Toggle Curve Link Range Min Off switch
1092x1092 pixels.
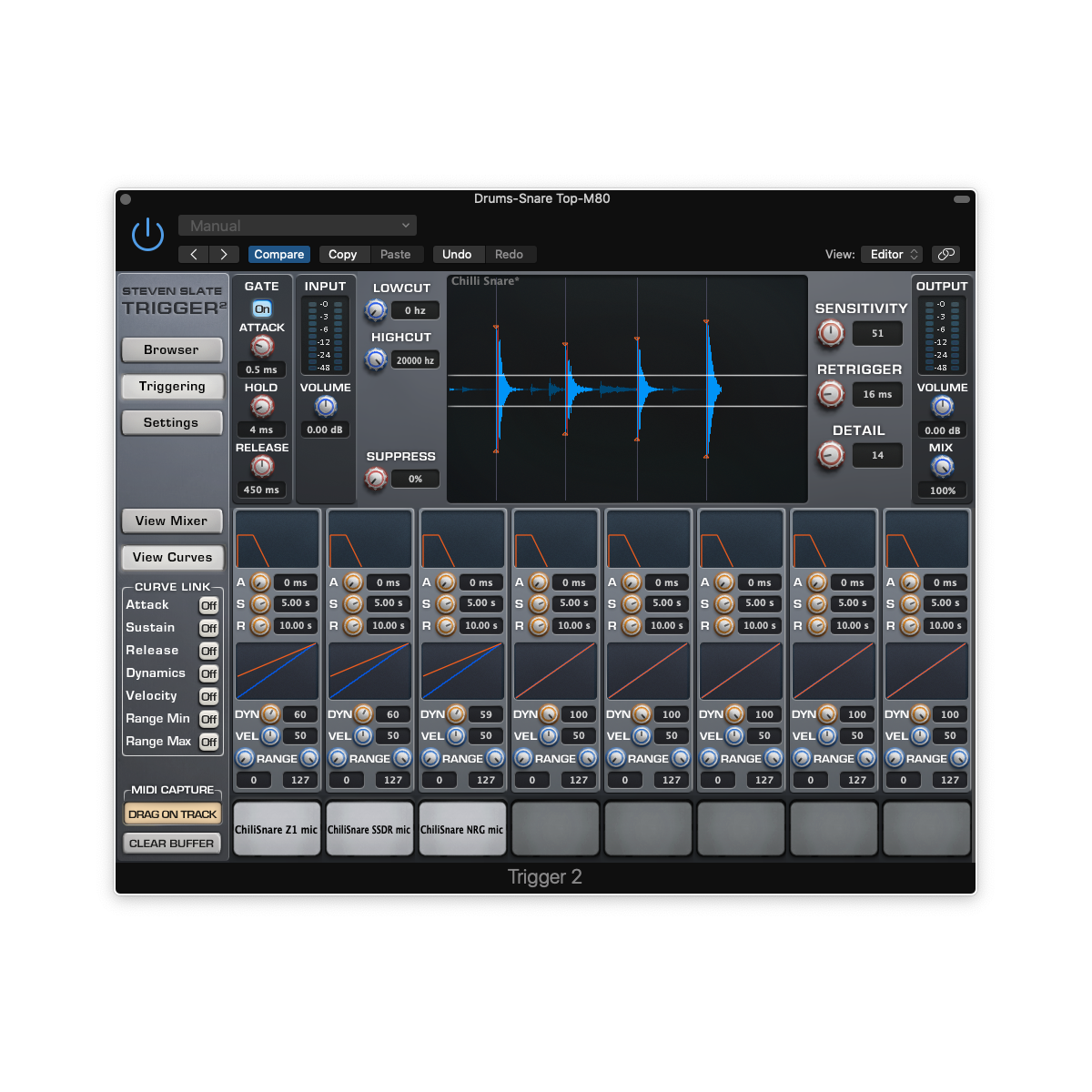(209, 719)
